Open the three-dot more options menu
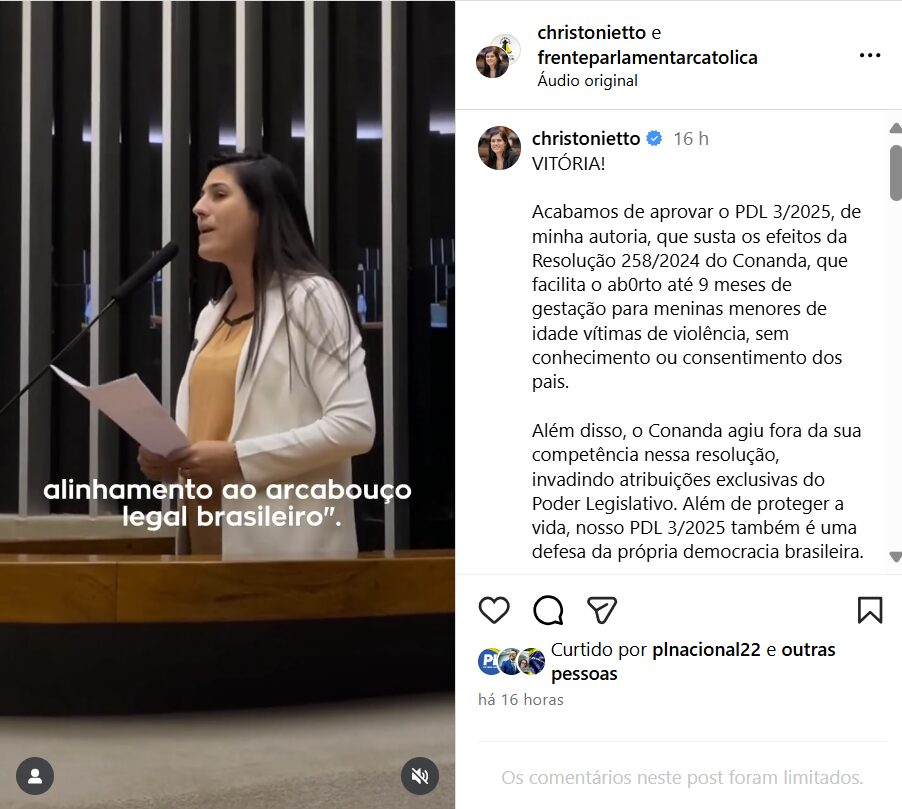 tap(870, 56)
